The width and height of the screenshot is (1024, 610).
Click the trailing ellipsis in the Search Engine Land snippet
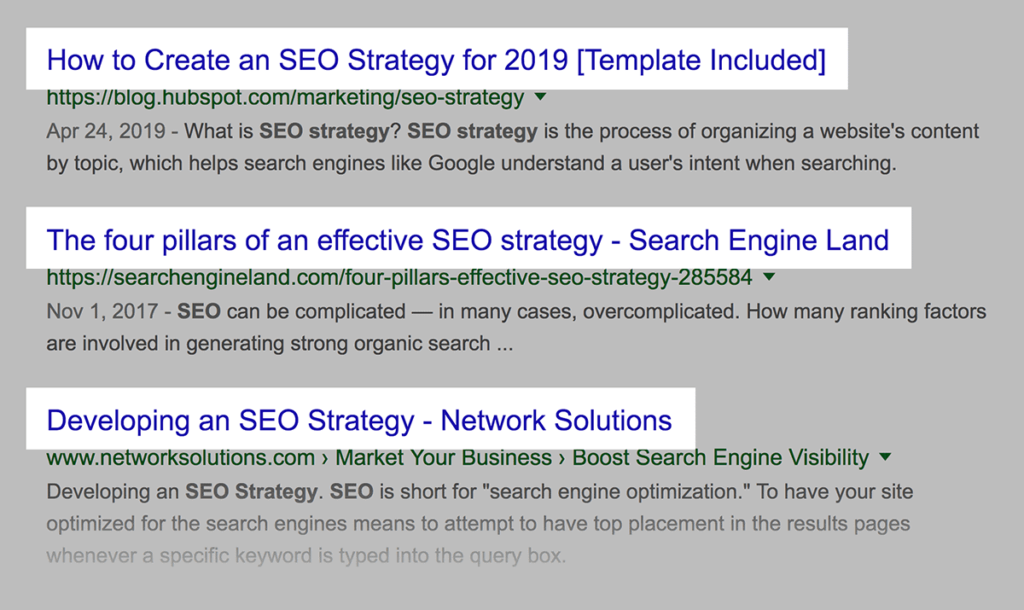505,345
